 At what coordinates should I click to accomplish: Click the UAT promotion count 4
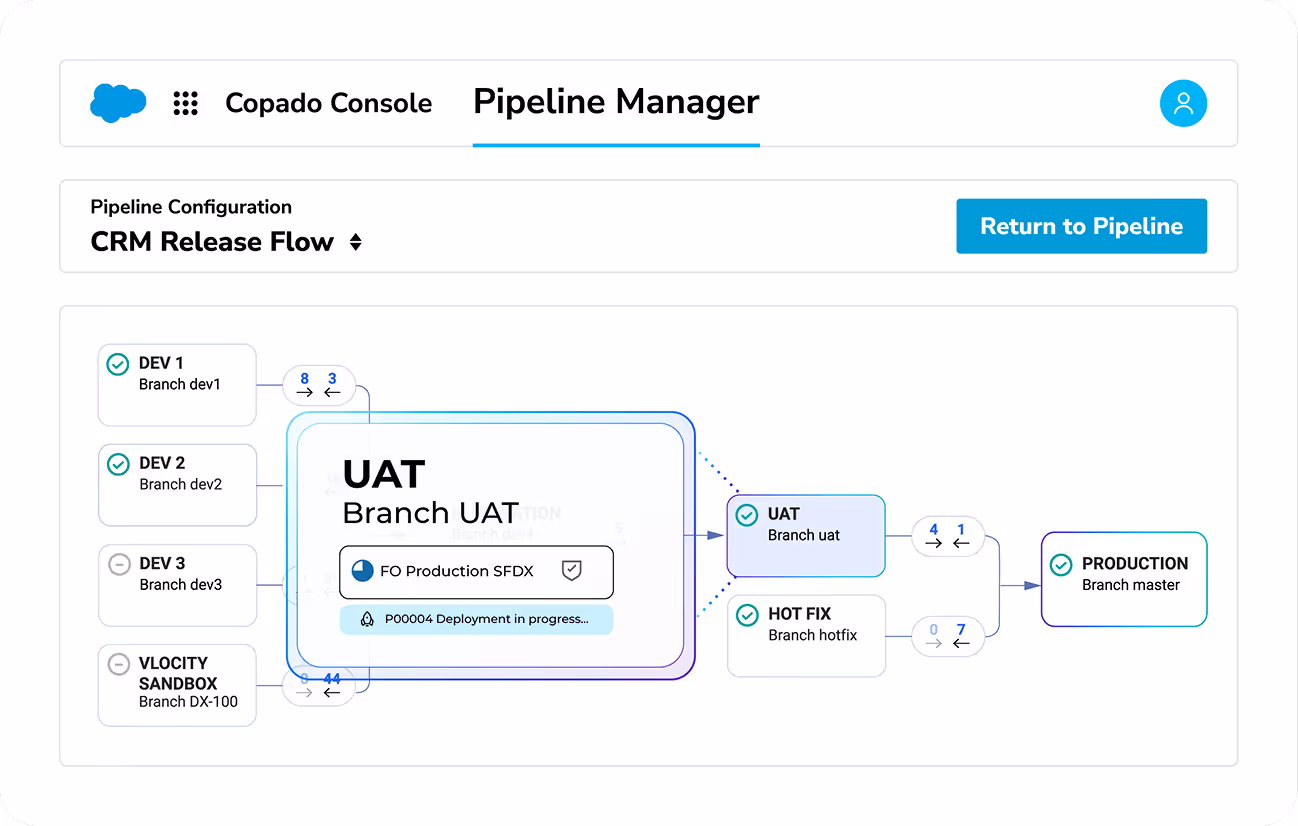[934, 530]
